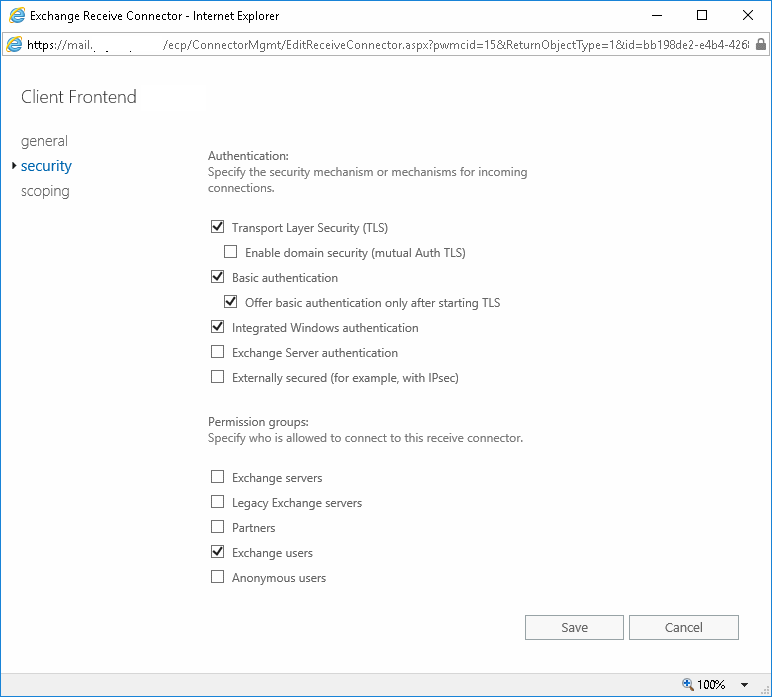Close the Exchange Receive Connector window
Viewport: 772px width, 697px height.
coord(747,15)
